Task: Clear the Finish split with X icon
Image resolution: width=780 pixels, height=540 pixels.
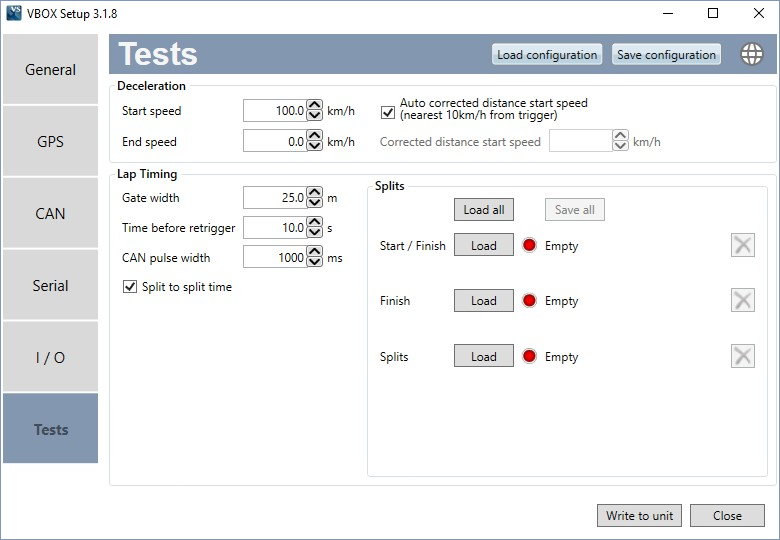Action: coord(743,300)
